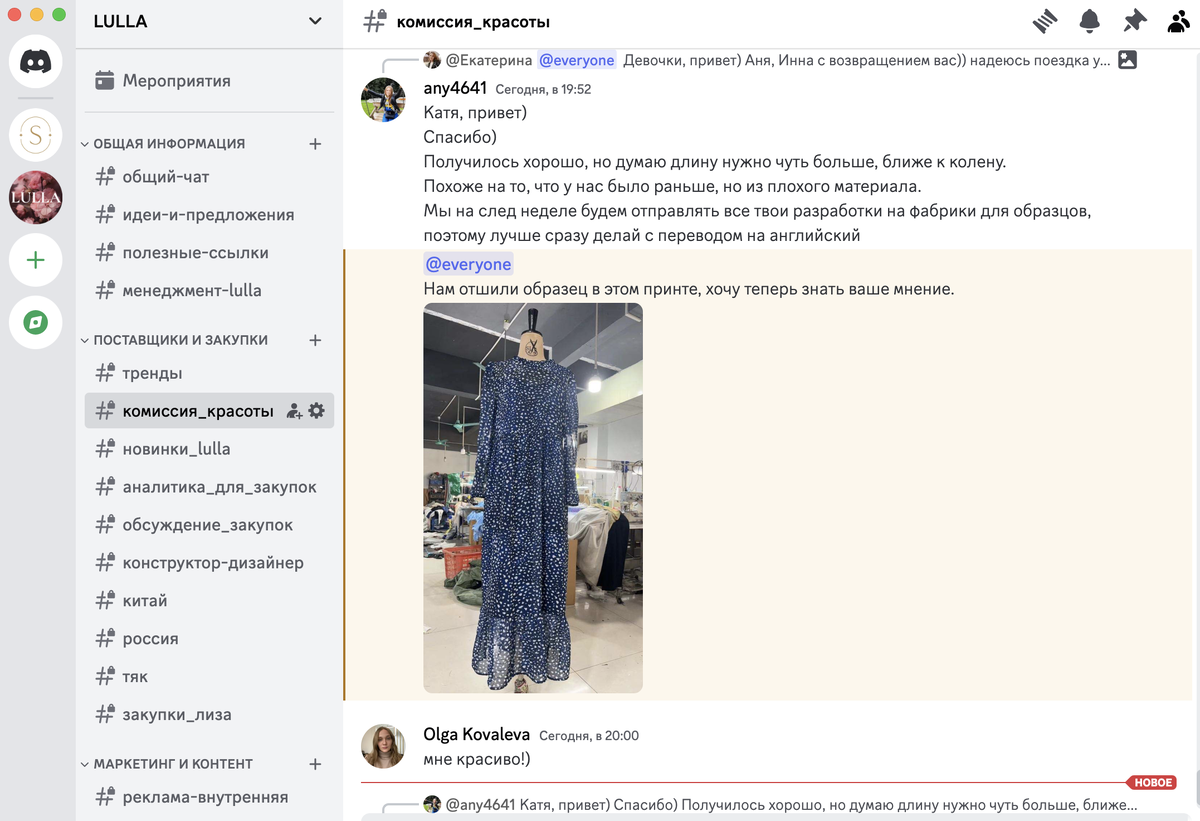Viewport: 1200px width, 821px height.
Task: Open the аналитика_для_закупок channel
Action: (209, 487)
